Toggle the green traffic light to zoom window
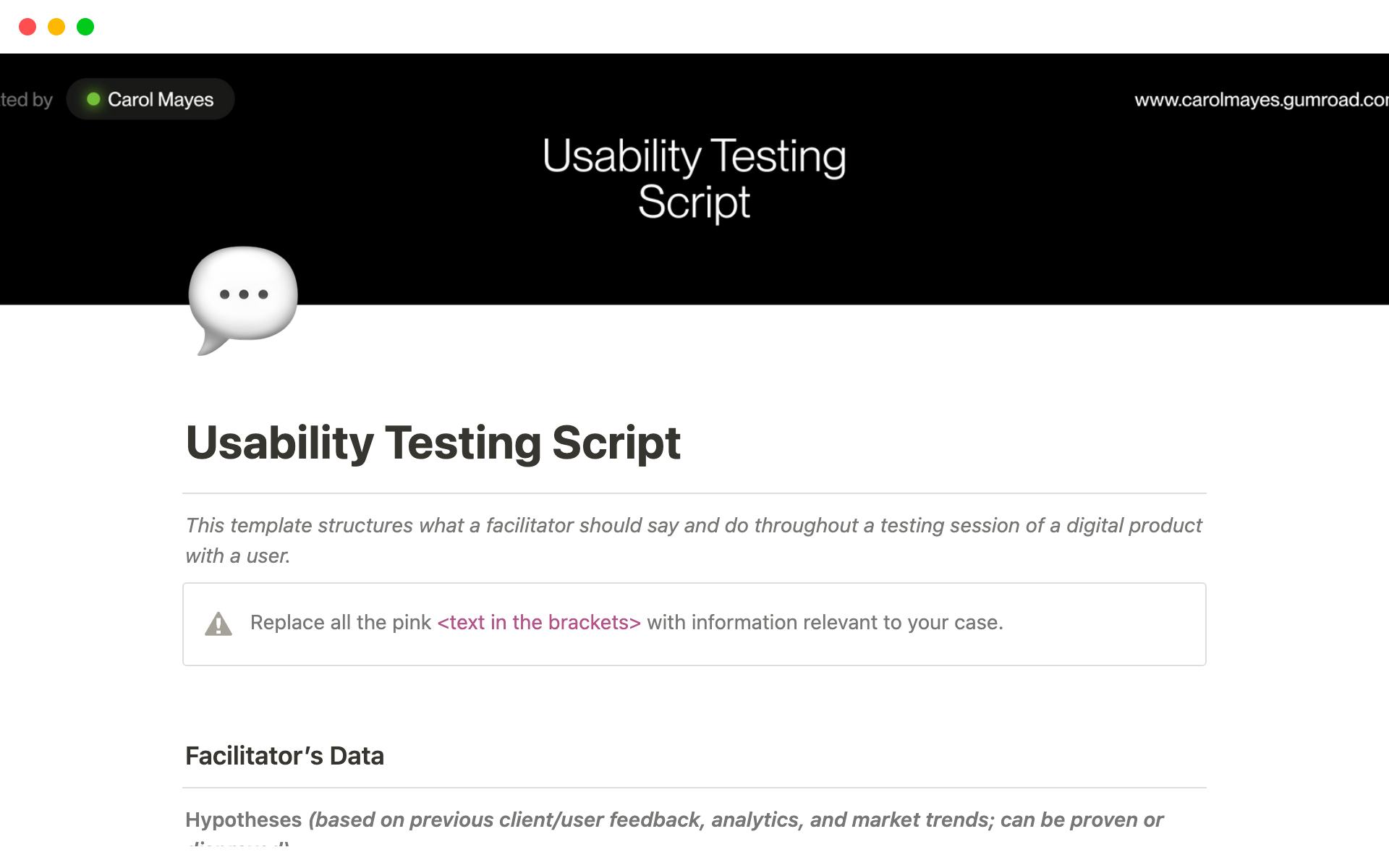 (85, 27)
